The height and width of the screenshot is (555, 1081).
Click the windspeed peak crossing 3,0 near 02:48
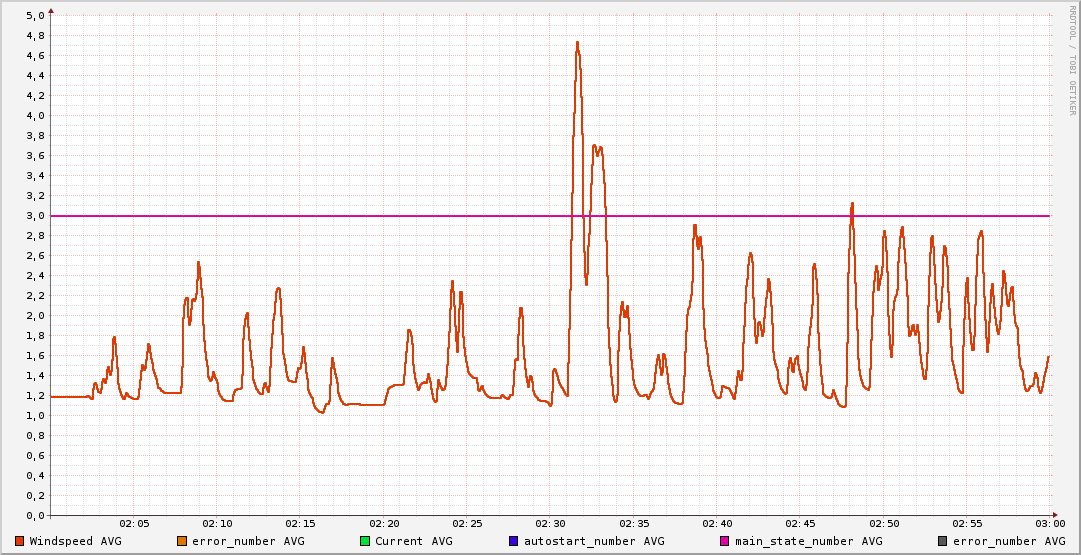coord(851,205)
